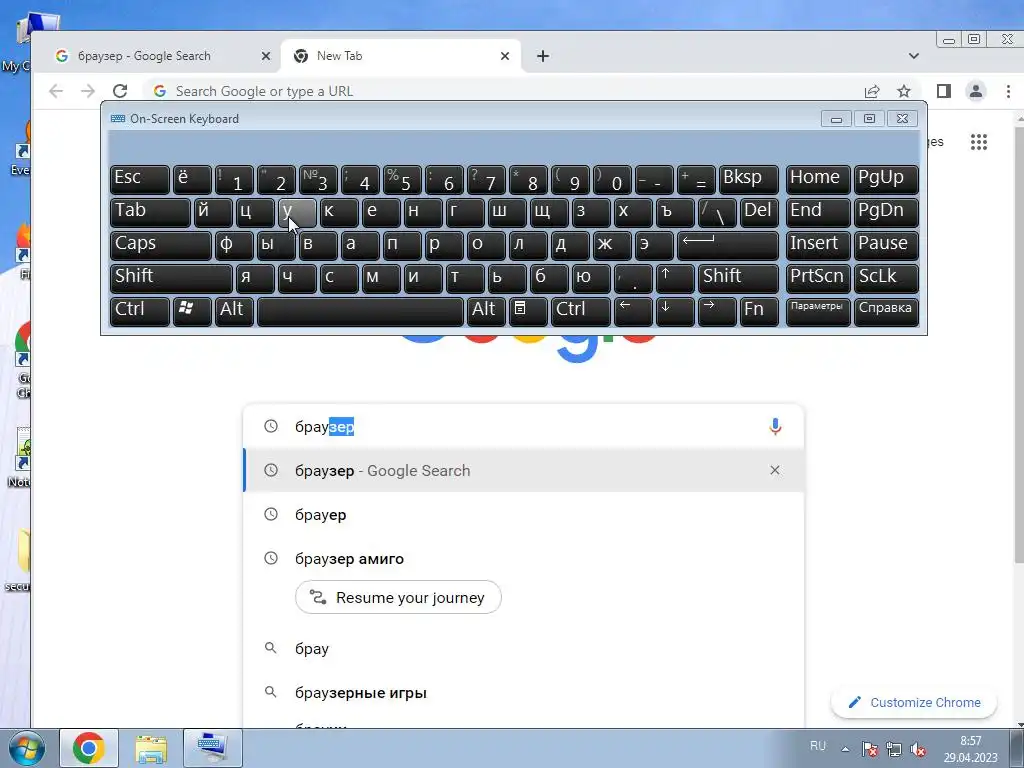Choose suggestion браузер амиго

pos(523,558)
